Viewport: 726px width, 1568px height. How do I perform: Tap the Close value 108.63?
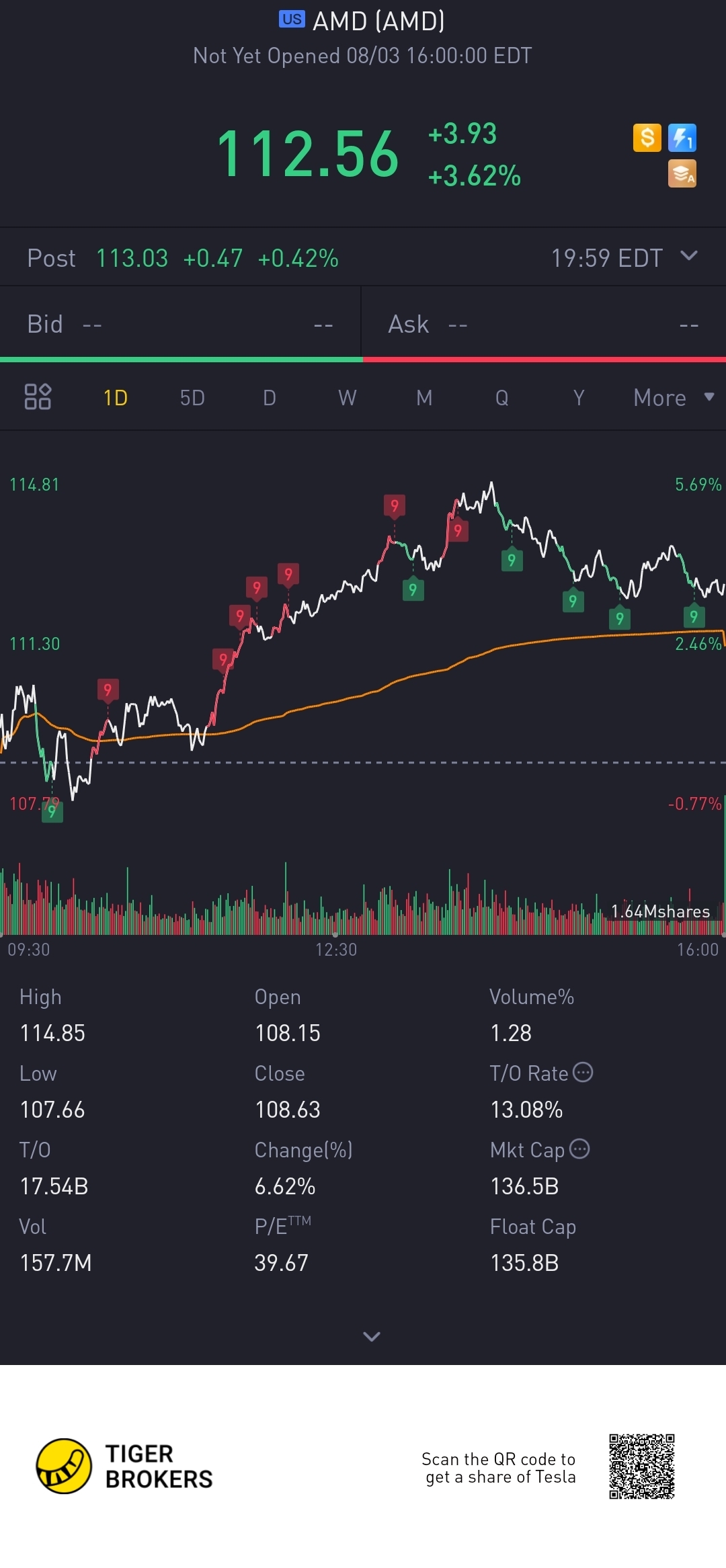288,1110
